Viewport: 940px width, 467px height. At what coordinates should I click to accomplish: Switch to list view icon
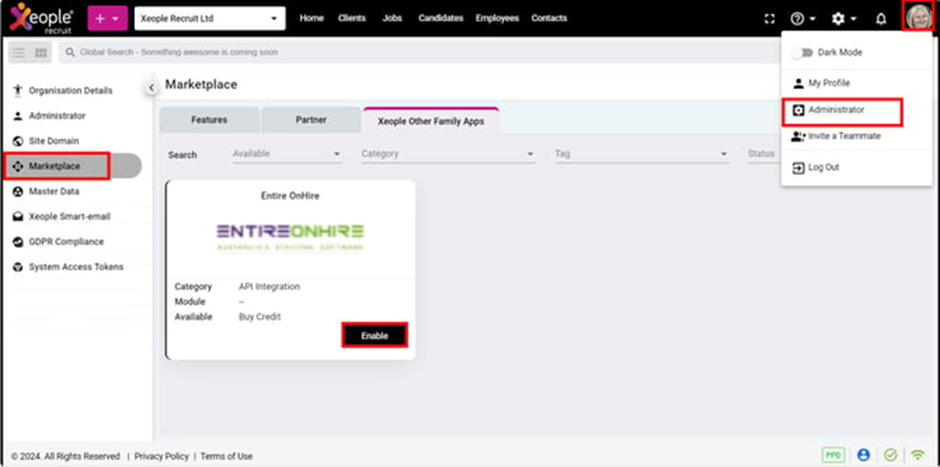(x=19, y=53)
